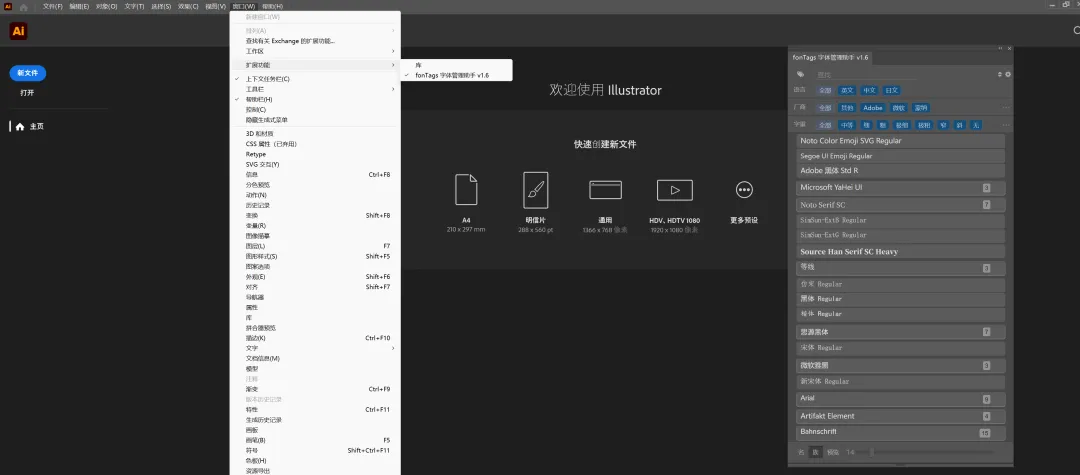
Task: Click the search magnifier at top right
Action: 1077,30
